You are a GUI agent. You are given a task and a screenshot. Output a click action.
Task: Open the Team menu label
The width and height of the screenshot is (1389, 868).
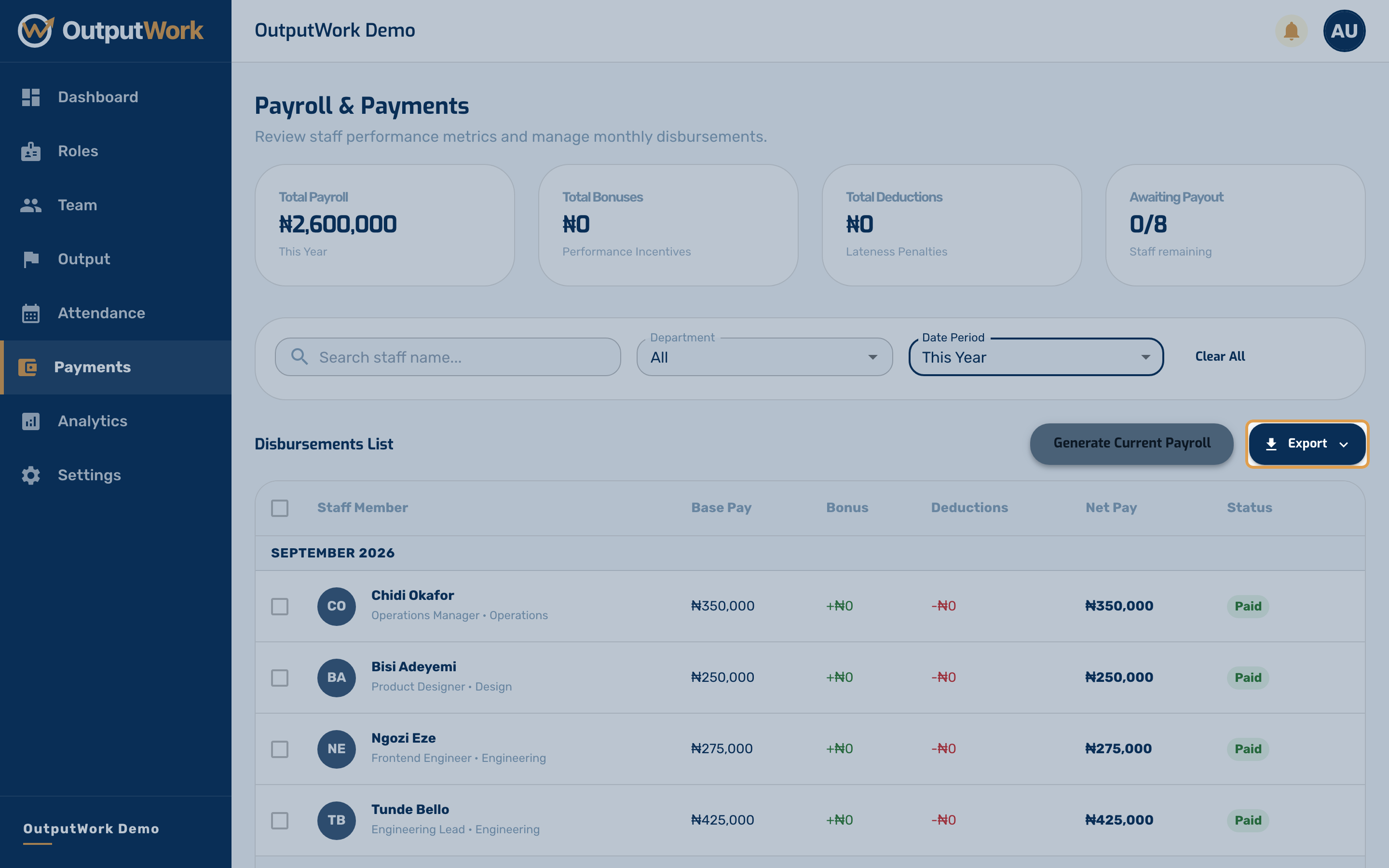(78, 205)
